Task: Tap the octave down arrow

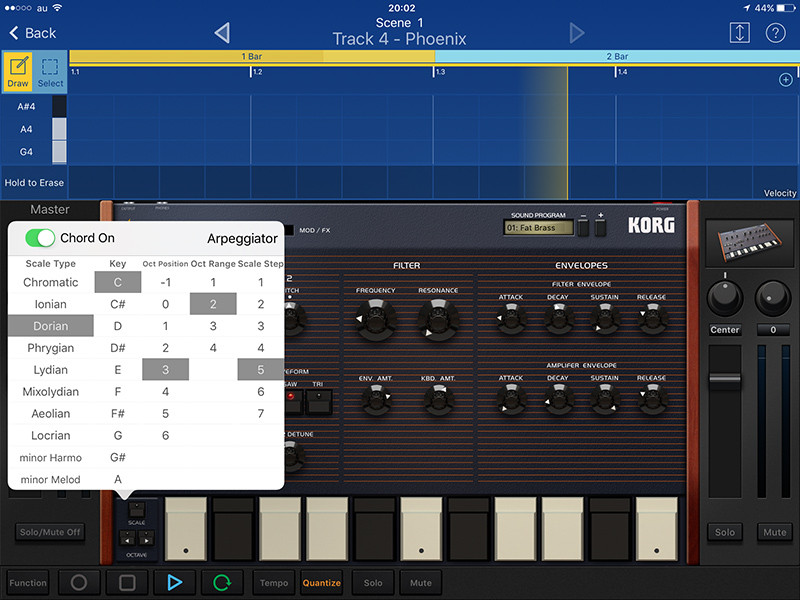Action: [x=127, y=539]
